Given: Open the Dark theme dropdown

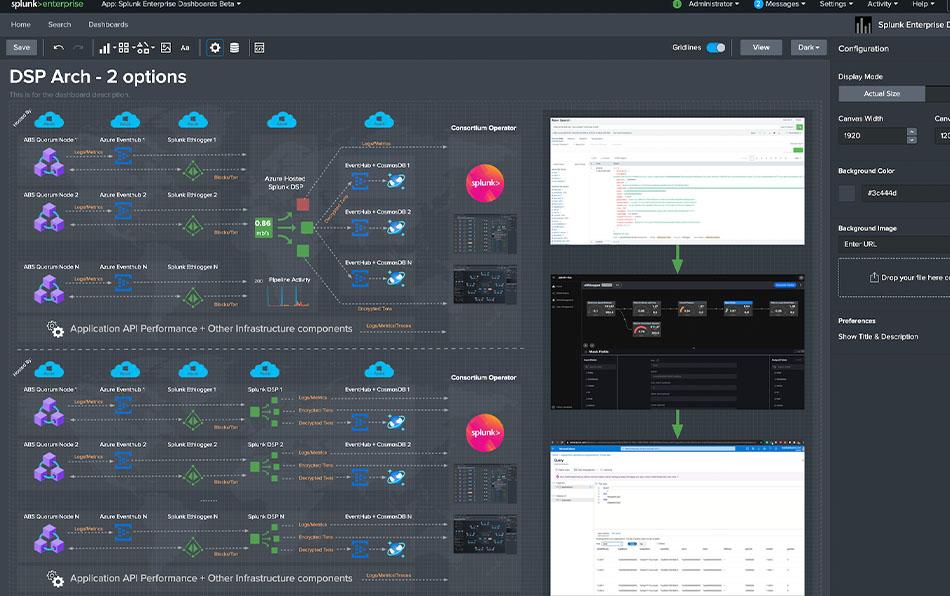Looking at the screenshot, I should pyautogui.click(x=808, y=47).
